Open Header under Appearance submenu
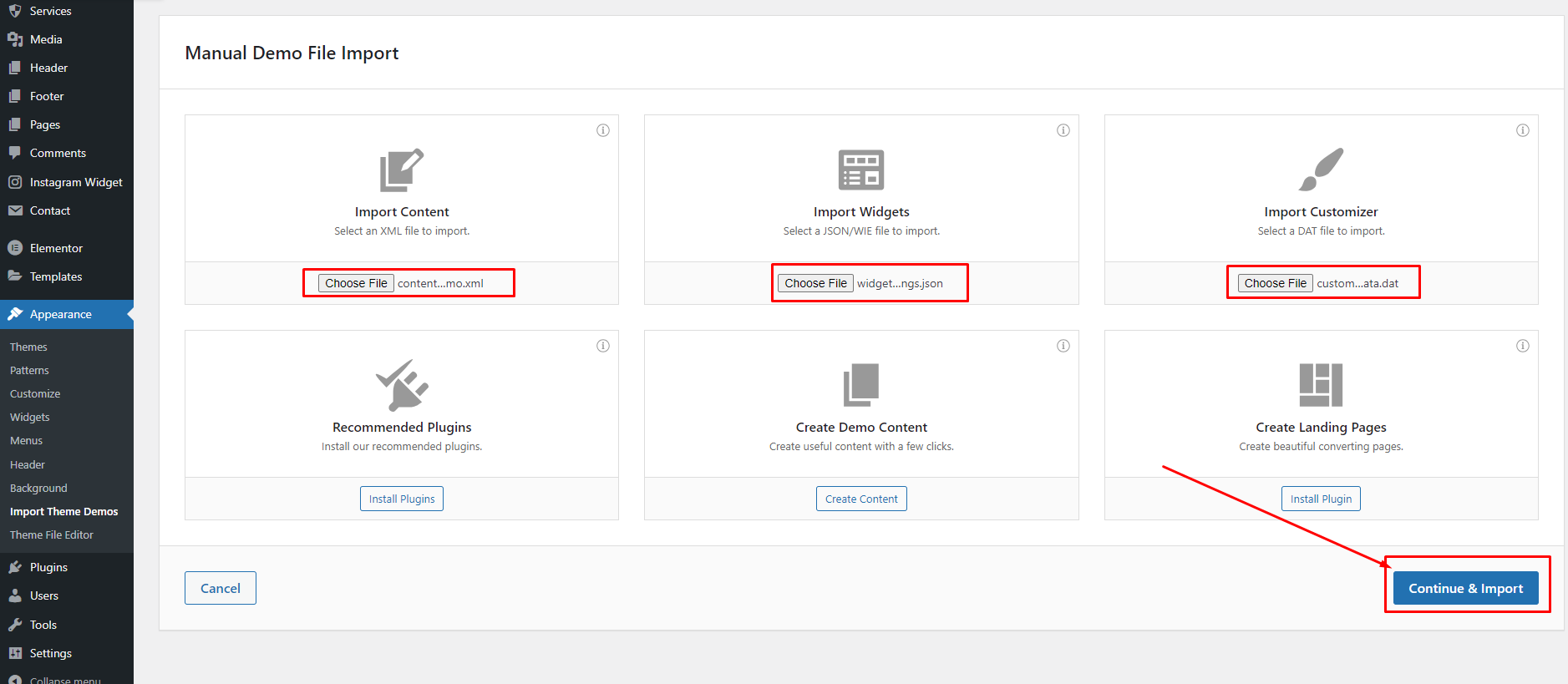The image size is (1568, 684). tap(28, 464)
